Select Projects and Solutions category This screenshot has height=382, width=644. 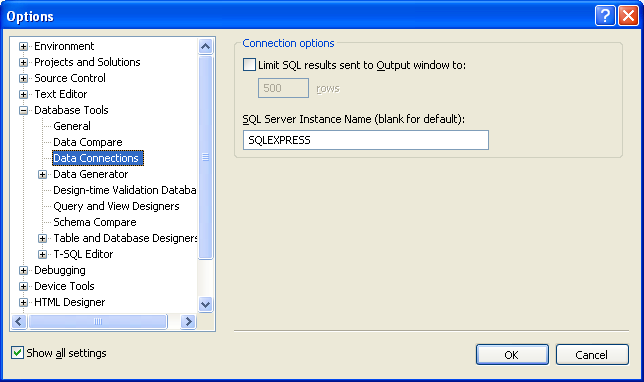click(x=87, y=62)
